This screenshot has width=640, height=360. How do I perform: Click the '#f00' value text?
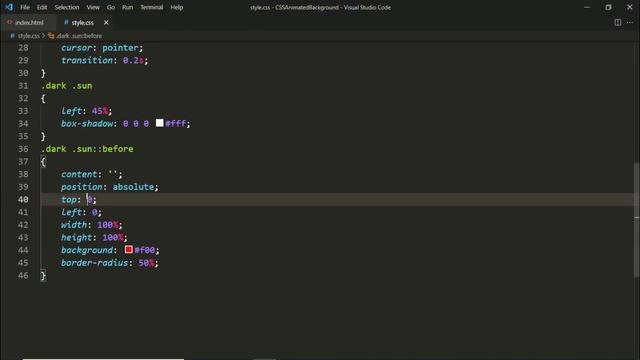tap(144, 250)
